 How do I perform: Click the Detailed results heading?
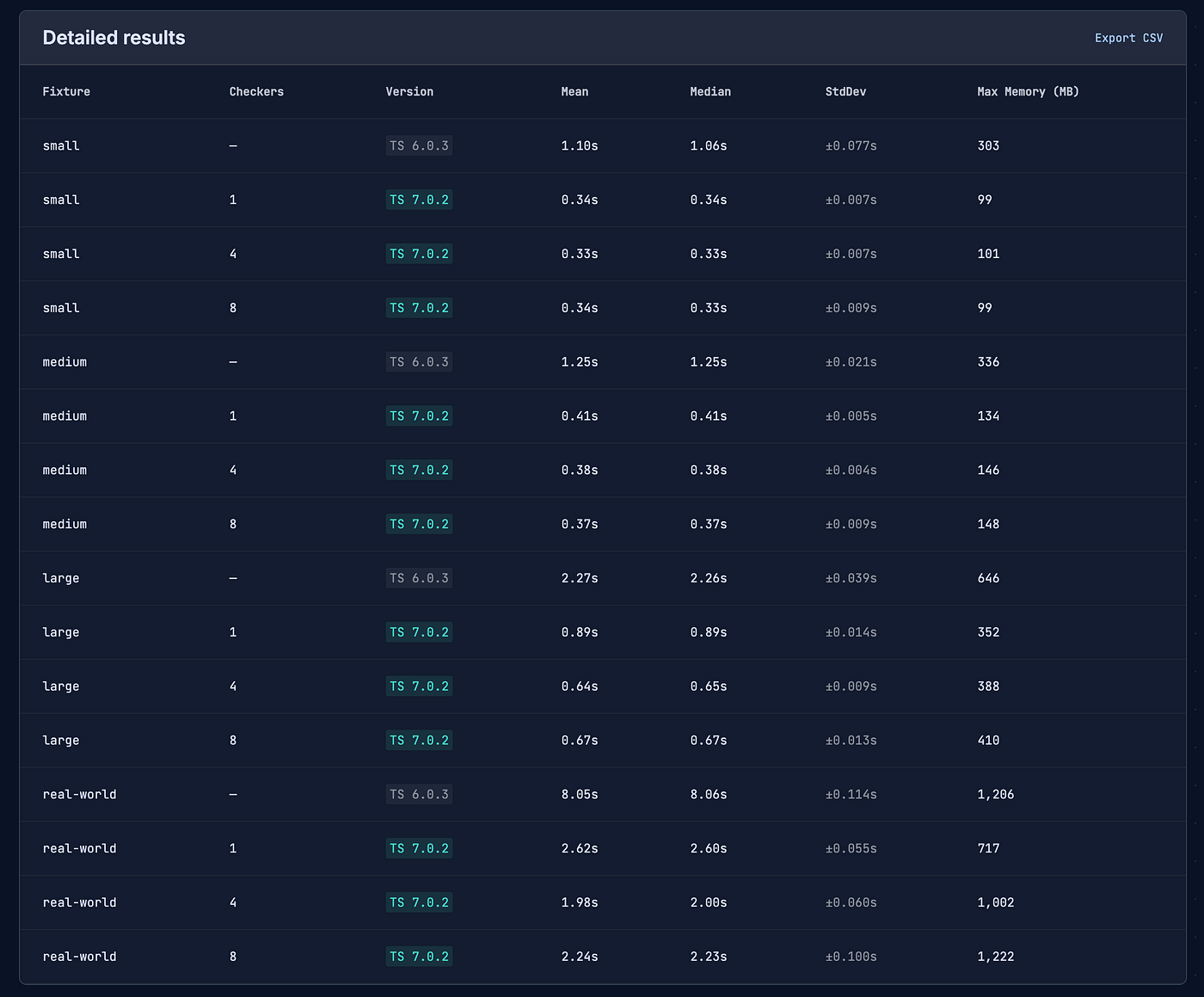[x=114, y=38]
